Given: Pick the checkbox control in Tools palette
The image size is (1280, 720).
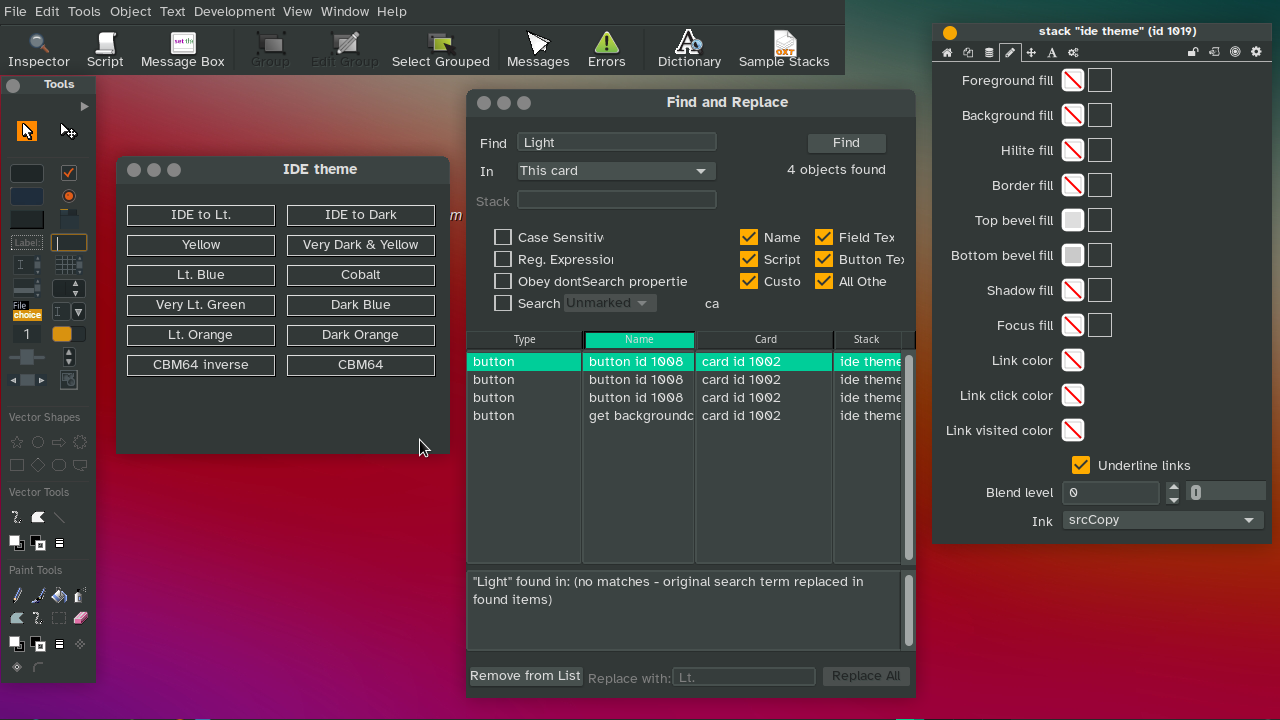Looking at the screenshot, I should click(69, 173).
